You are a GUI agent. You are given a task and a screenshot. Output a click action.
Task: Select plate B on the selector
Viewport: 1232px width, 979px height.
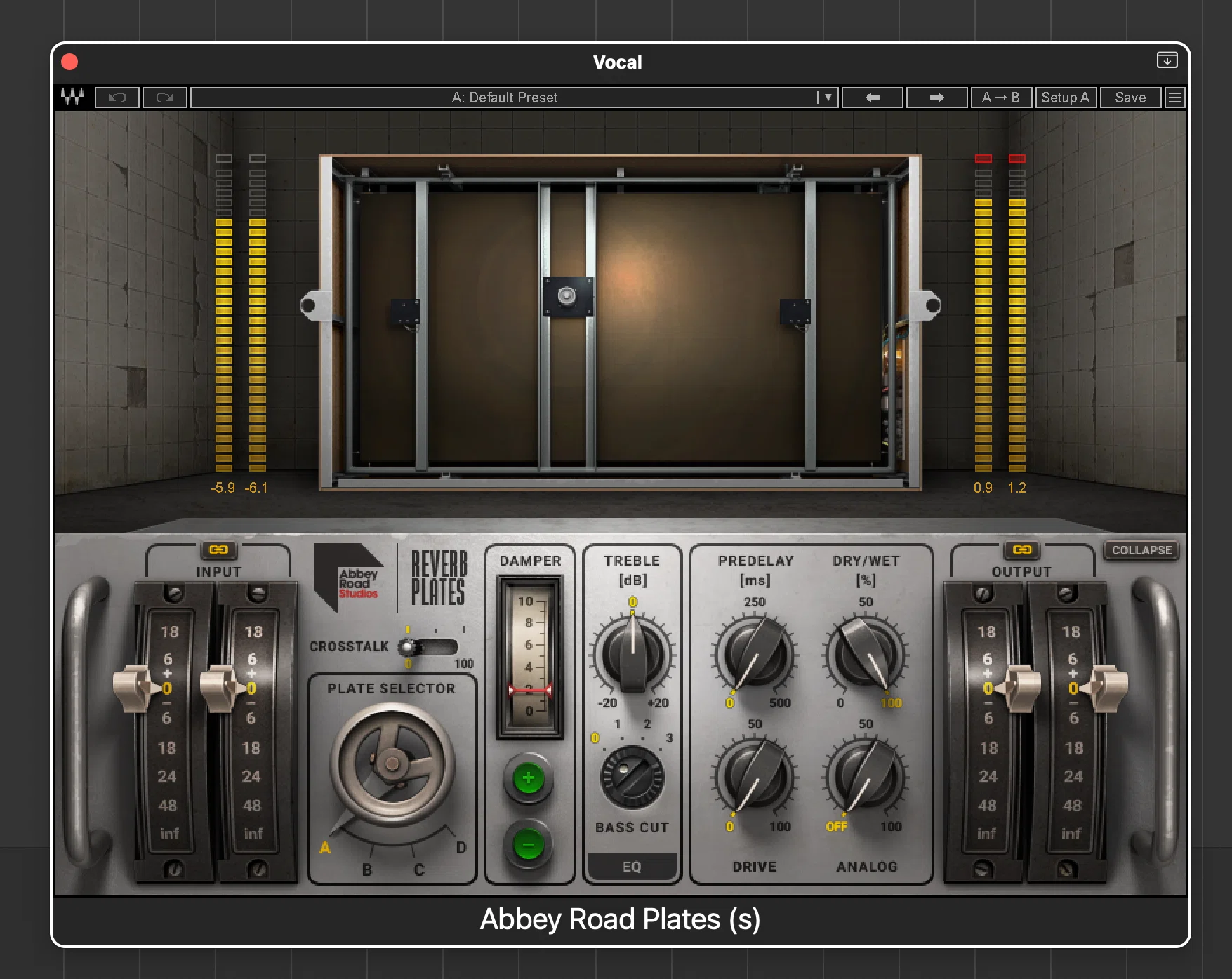pyautogui.click(x=367, y=870)
